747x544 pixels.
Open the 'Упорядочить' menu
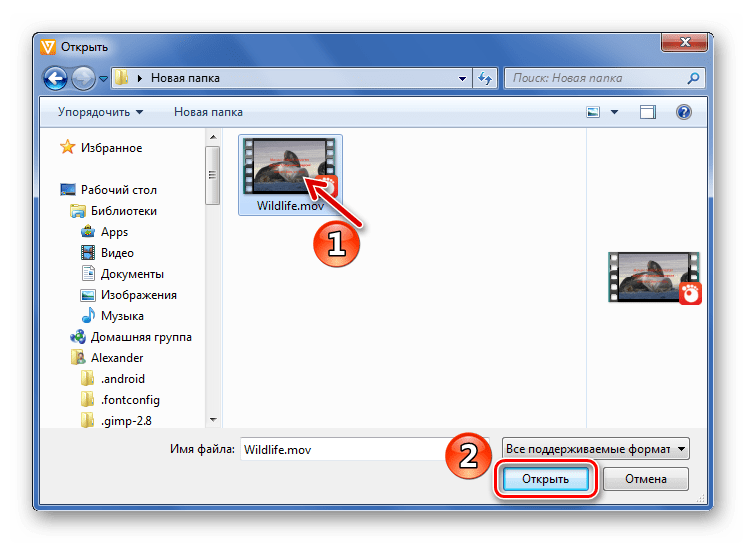(100, 112)
